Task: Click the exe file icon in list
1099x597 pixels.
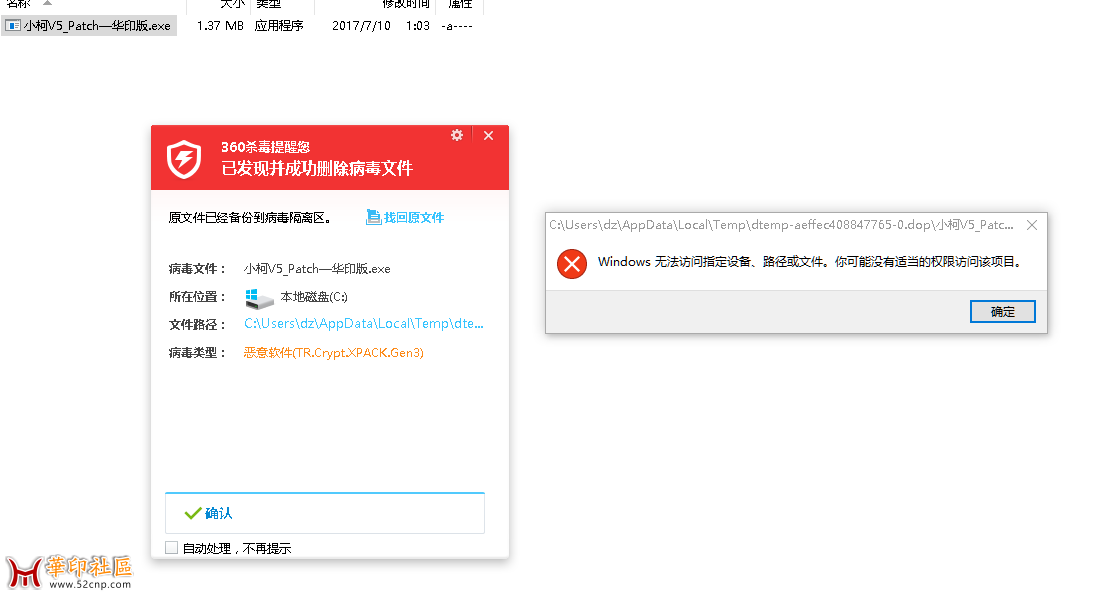Action: click(13, 26)
